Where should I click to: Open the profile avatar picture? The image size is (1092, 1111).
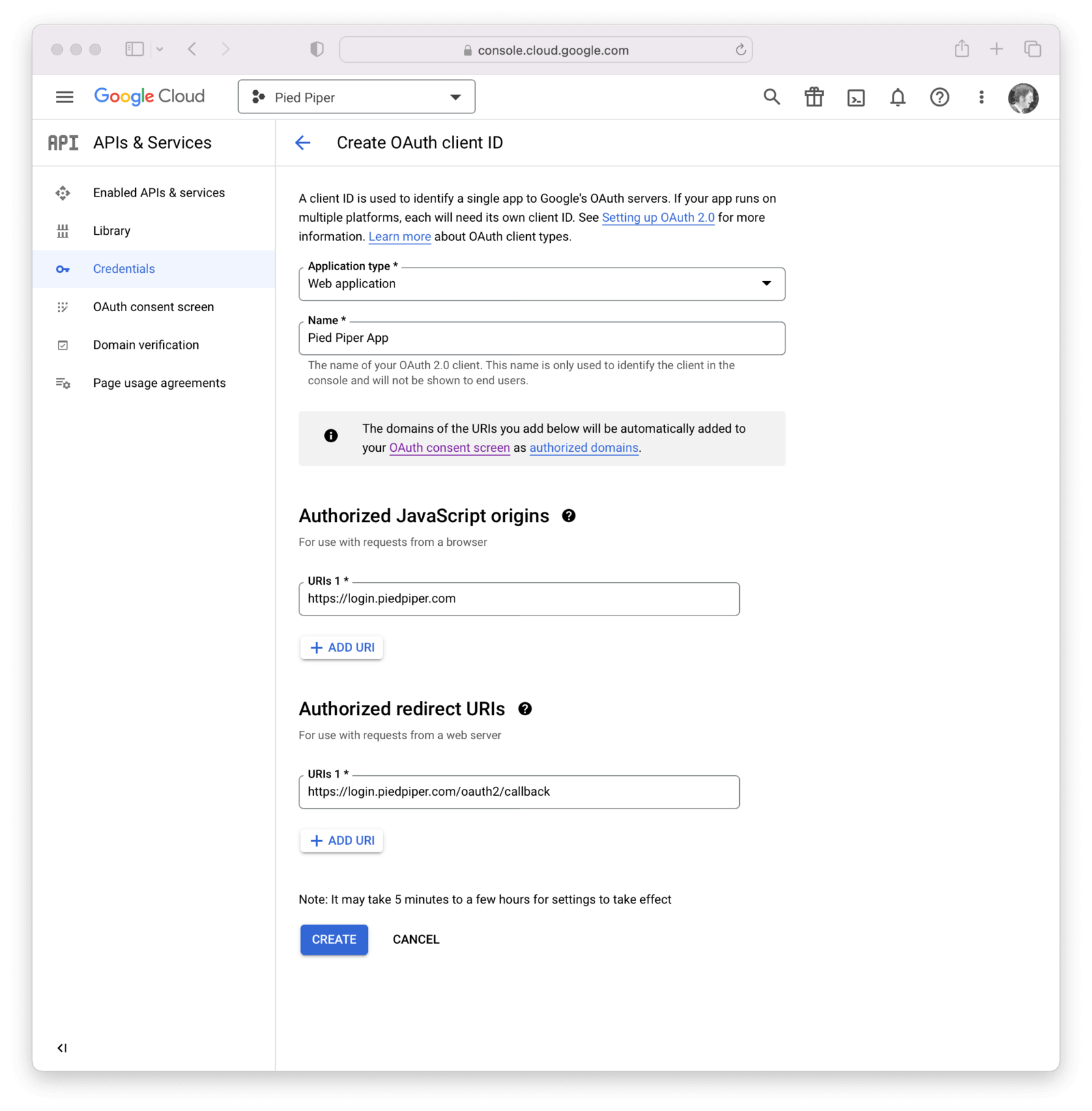pyautogui.click(x=1024, y=97)
